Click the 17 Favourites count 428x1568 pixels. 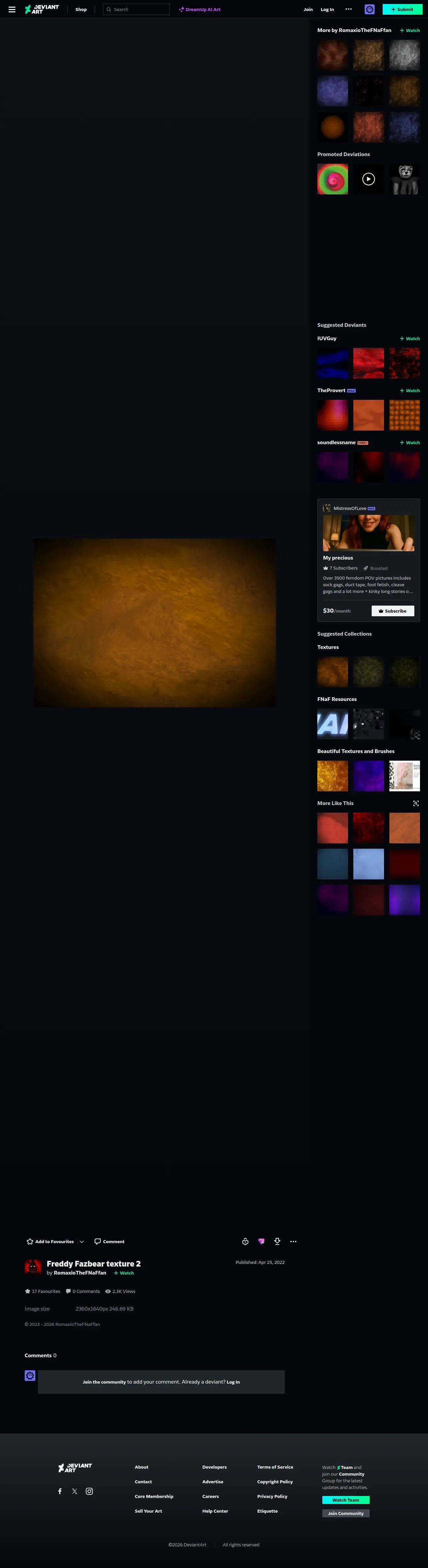43,1291
